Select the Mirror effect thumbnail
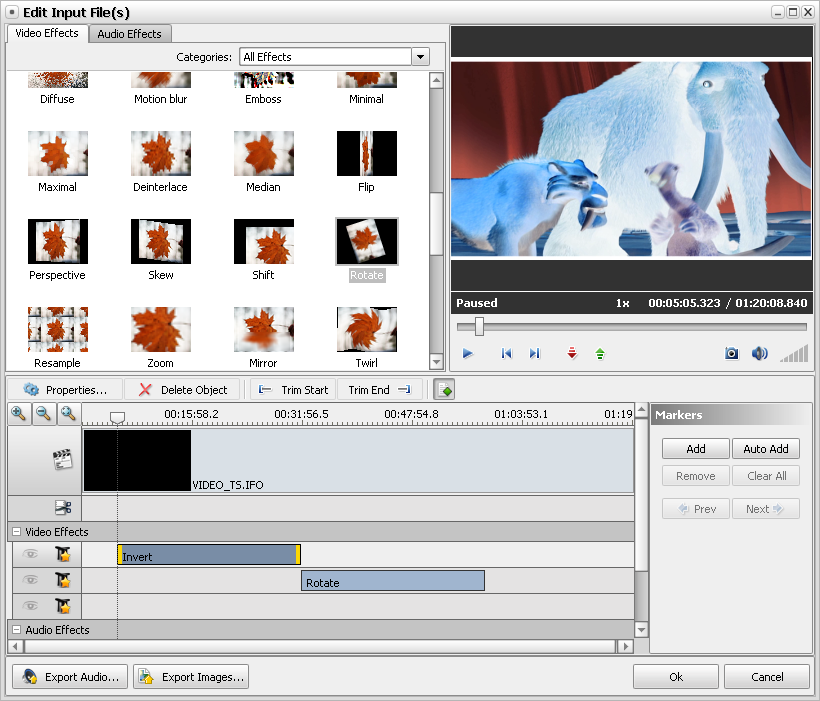The height and width of the screenshot is (701, 820). (x=264, y=329)
